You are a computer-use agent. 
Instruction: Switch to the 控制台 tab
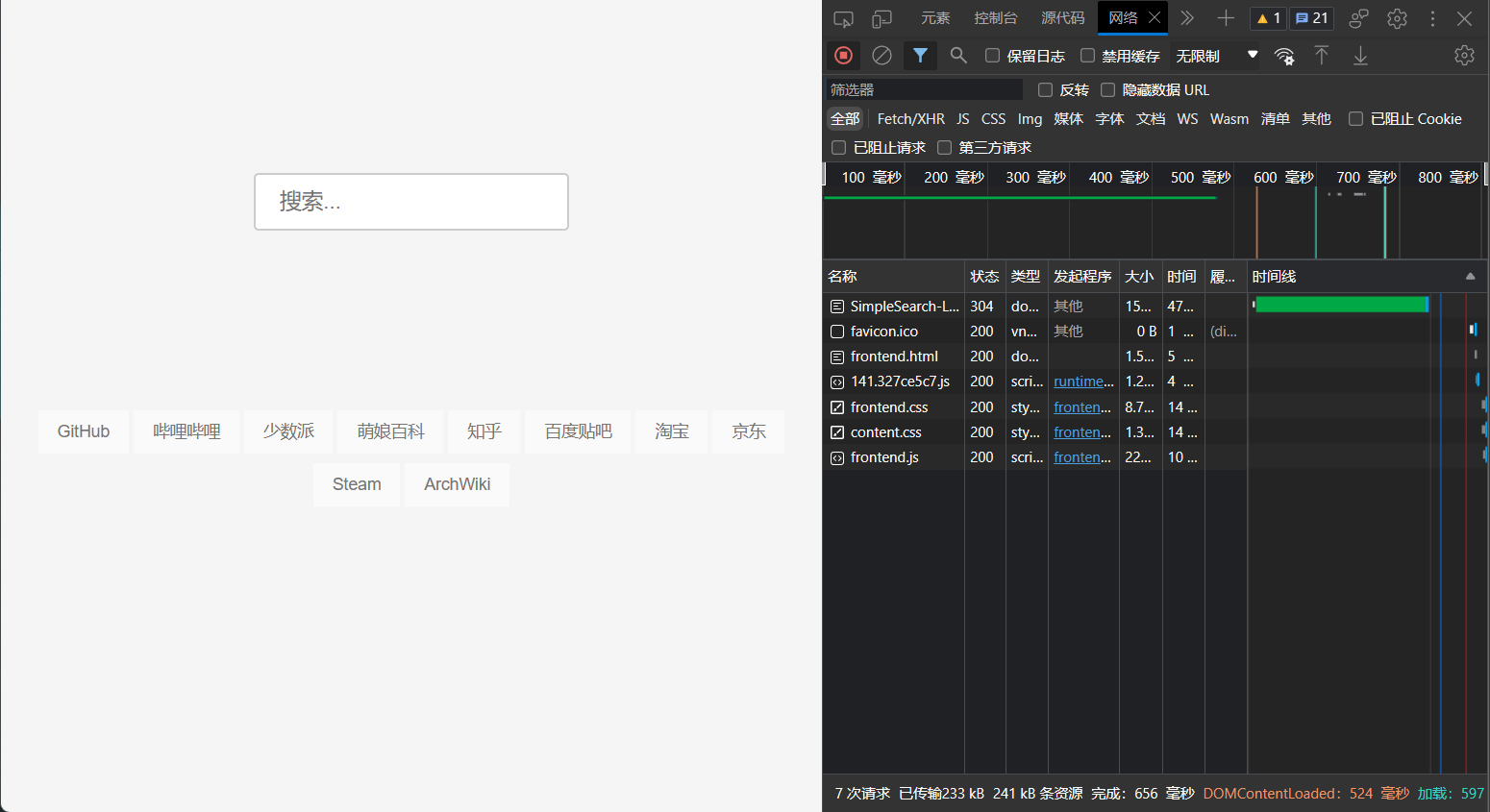click(x=996, y=17)
